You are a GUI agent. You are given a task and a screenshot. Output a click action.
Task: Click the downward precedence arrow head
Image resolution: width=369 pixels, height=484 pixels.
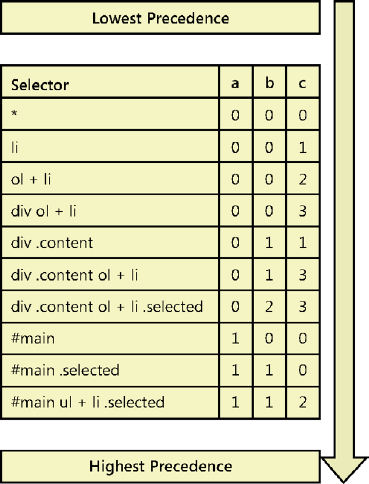[x=344, y=470]
